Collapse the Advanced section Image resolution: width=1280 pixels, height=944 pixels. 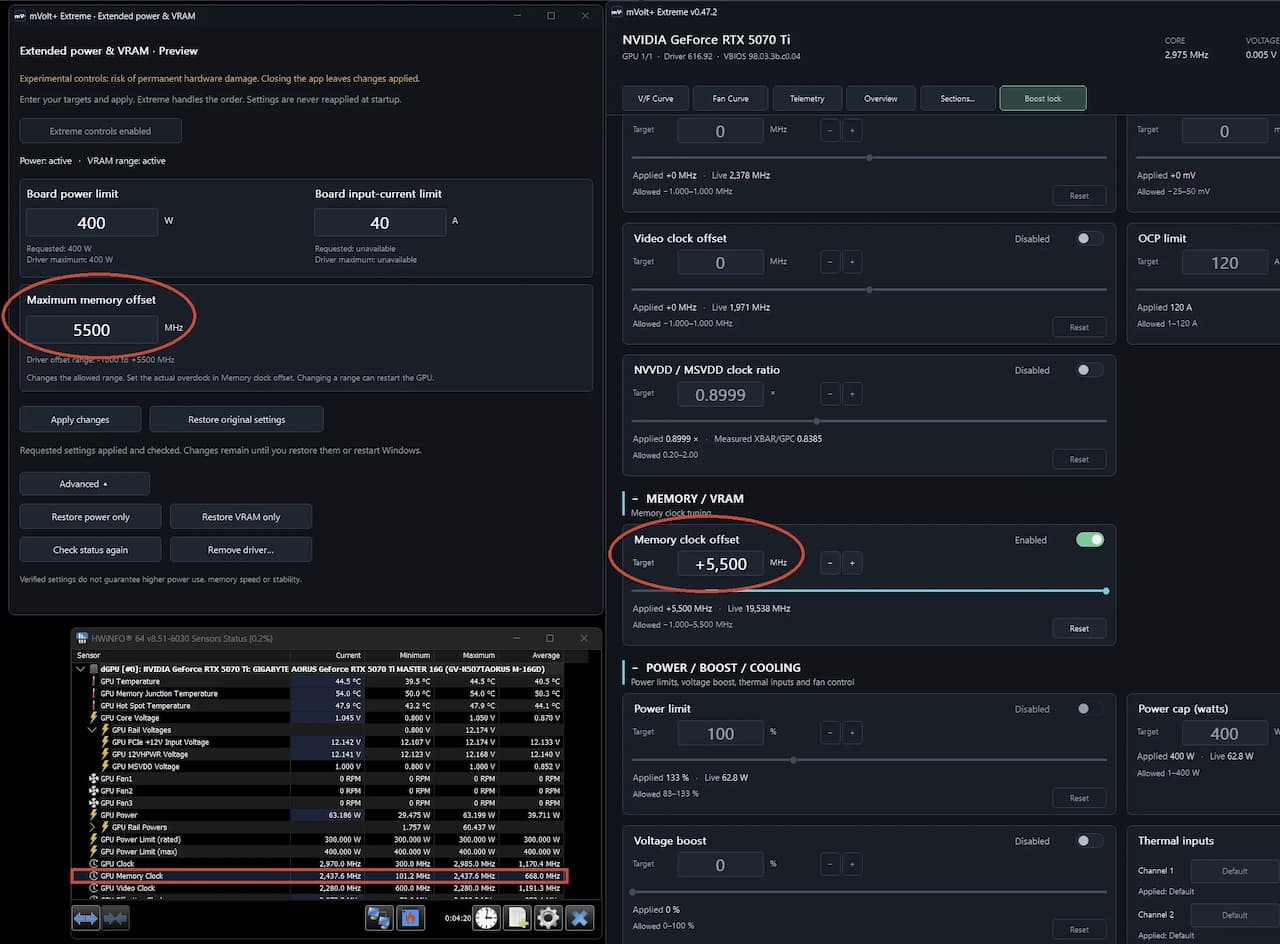click(x=85, y=484)
